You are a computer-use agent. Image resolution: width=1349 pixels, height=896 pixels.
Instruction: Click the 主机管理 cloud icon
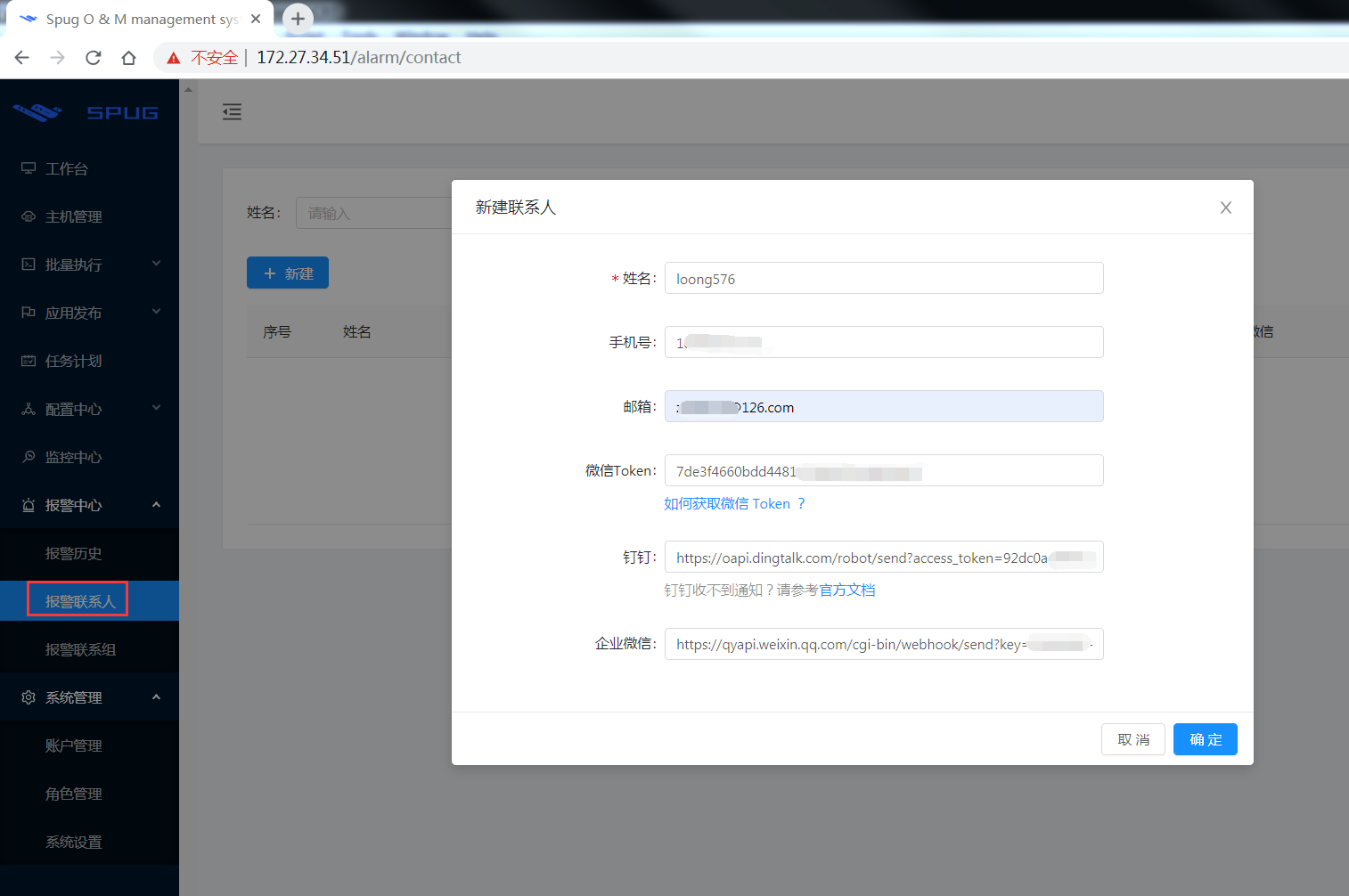[x=29, y=216]
